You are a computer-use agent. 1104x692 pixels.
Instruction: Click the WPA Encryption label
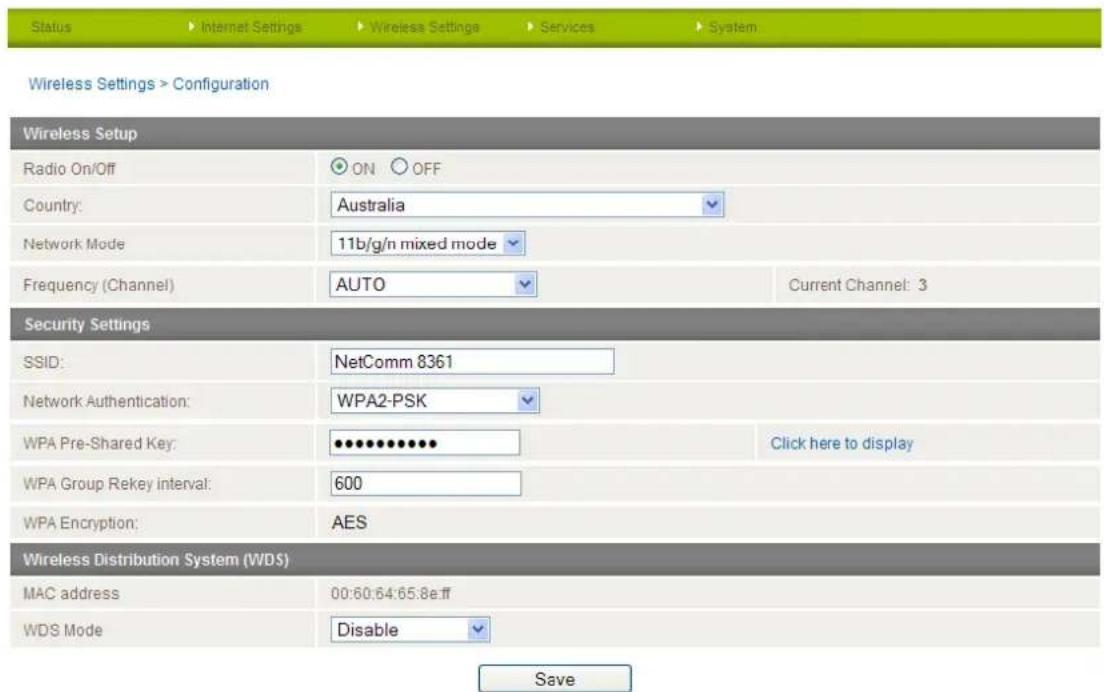point(80,523)
